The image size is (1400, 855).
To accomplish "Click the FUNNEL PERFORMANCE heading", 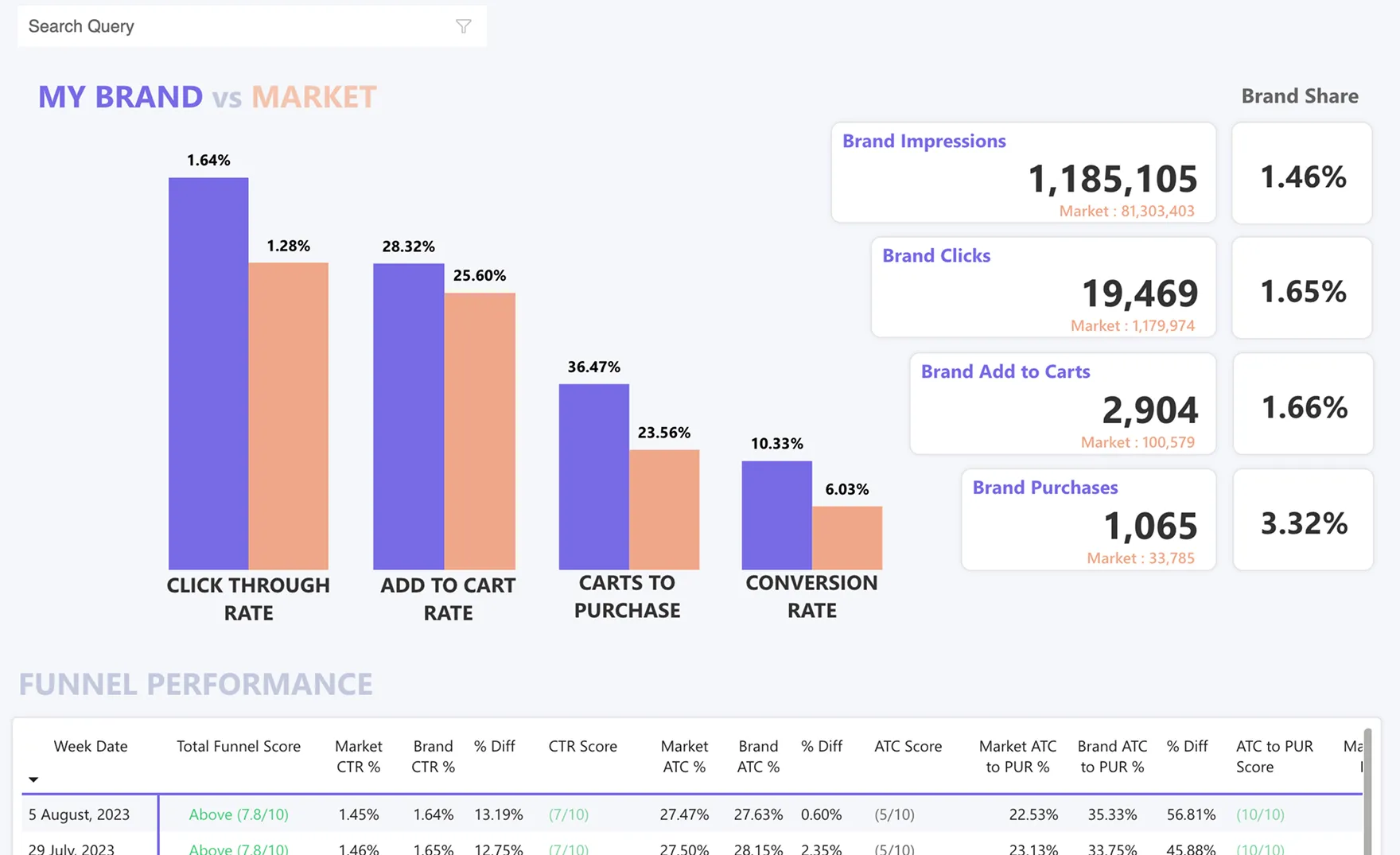I will 196,684.
